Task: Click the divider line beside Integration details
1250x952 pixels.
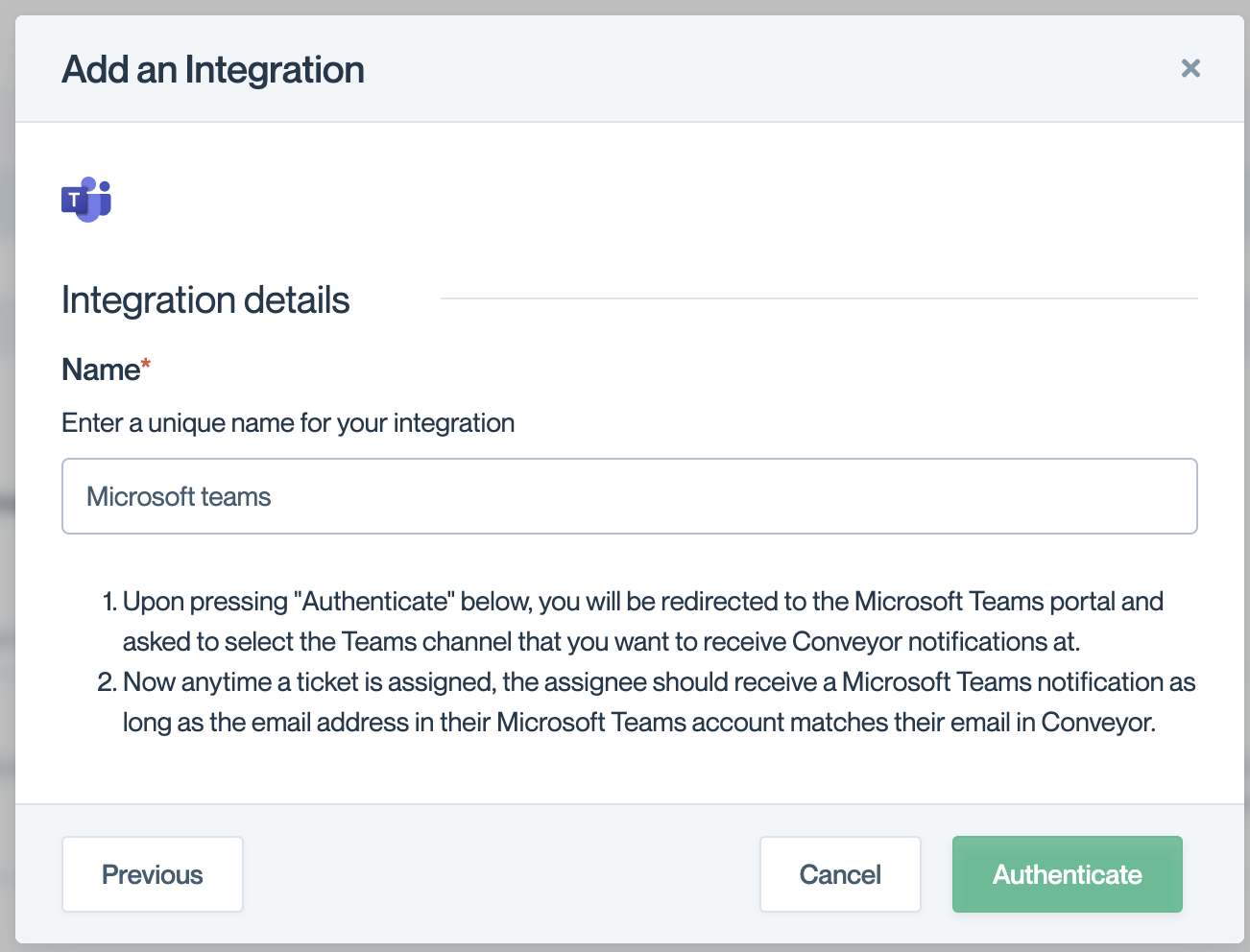Action: 818,298
